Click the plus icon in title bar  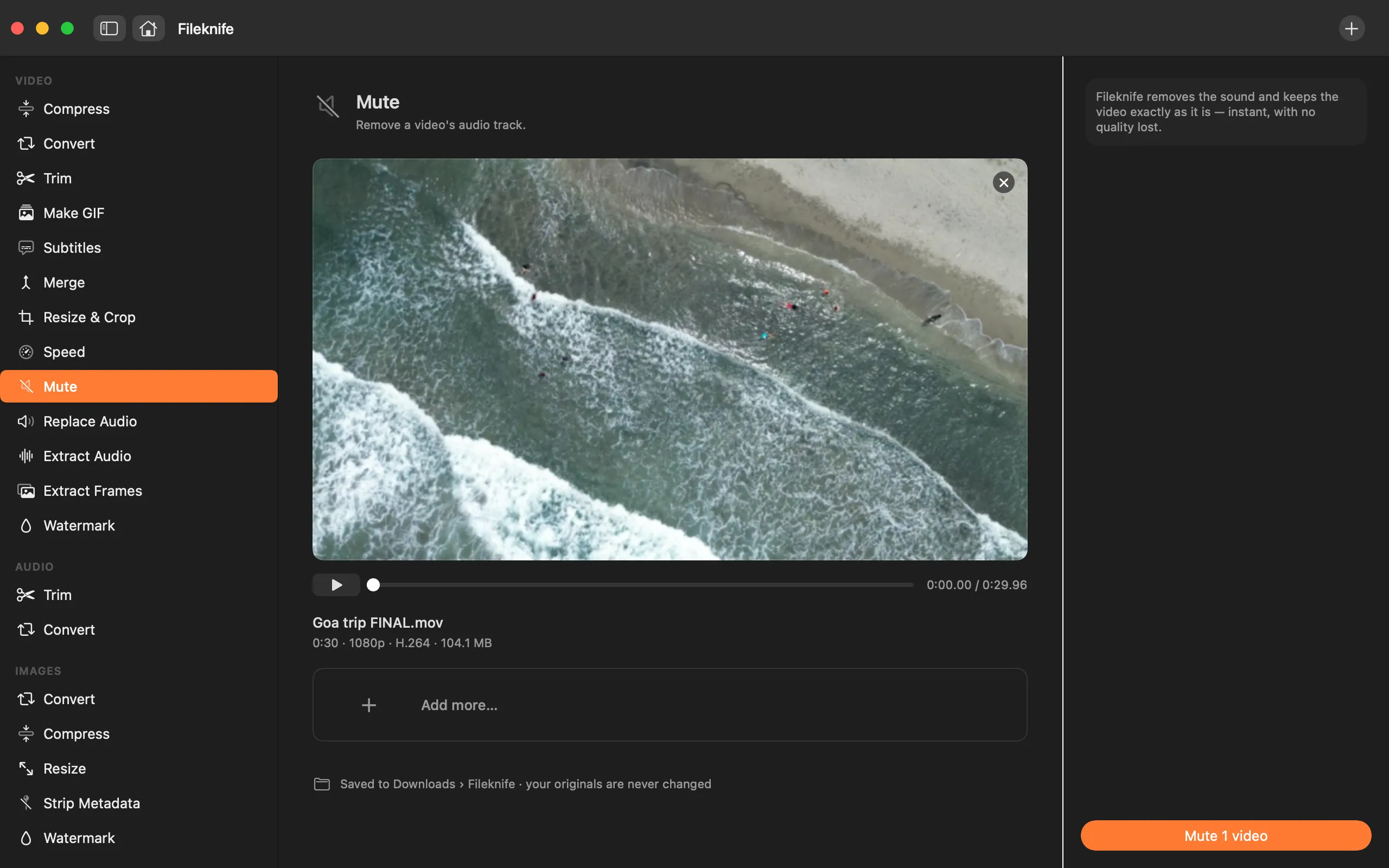[1352, 28]
